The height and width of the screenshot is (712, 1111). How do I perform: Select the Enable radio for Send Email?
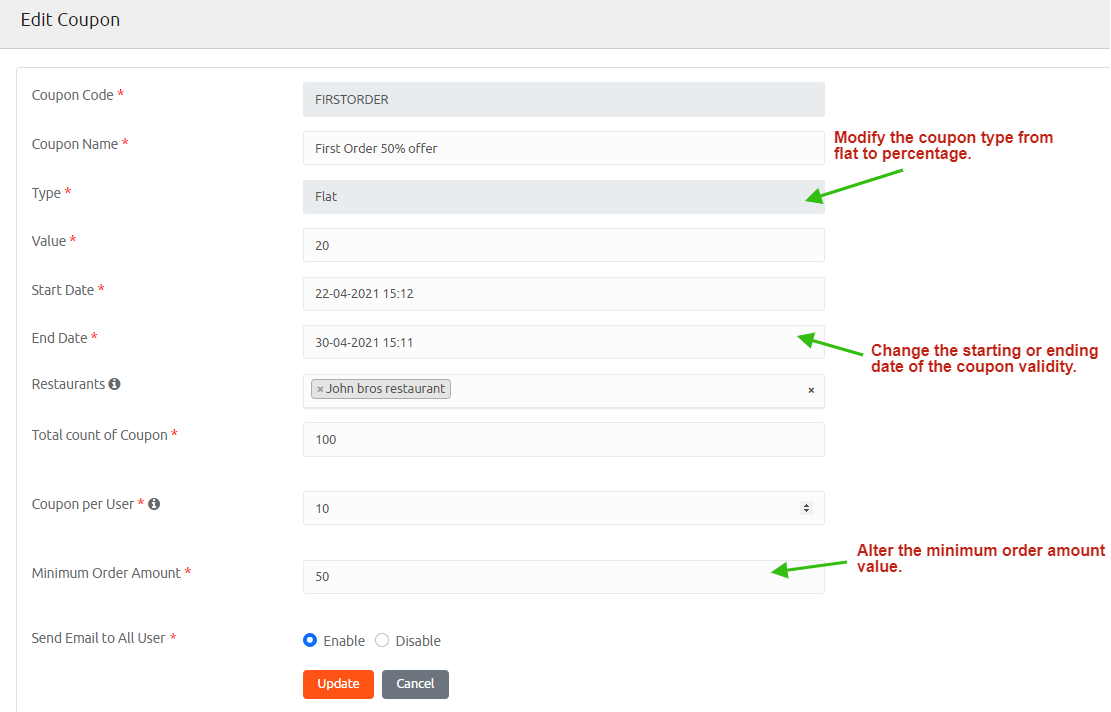coord(310,640)
